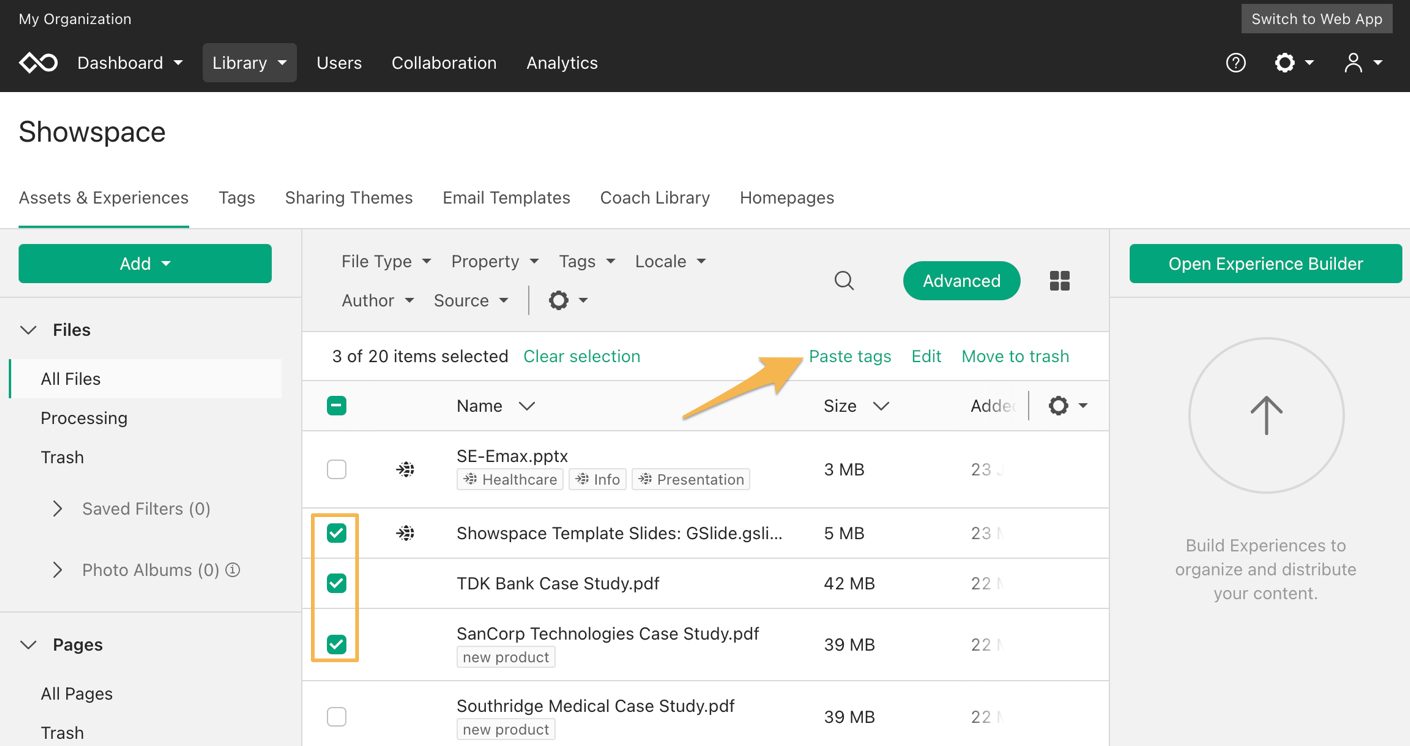Click the SE-Emax.pptx source icon
The height and width of the screenshot is (746, 1410).
[405, 469]
